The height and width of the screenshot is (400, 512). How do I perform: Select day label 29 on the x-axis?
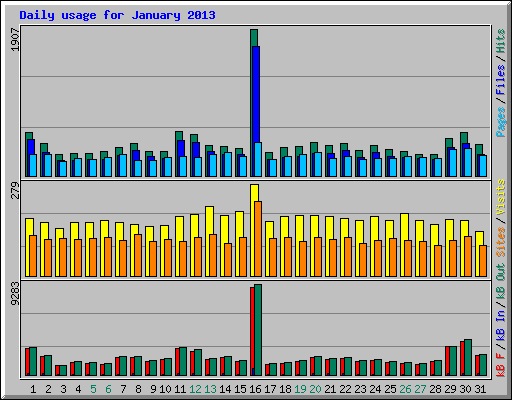tap(450, 389)
